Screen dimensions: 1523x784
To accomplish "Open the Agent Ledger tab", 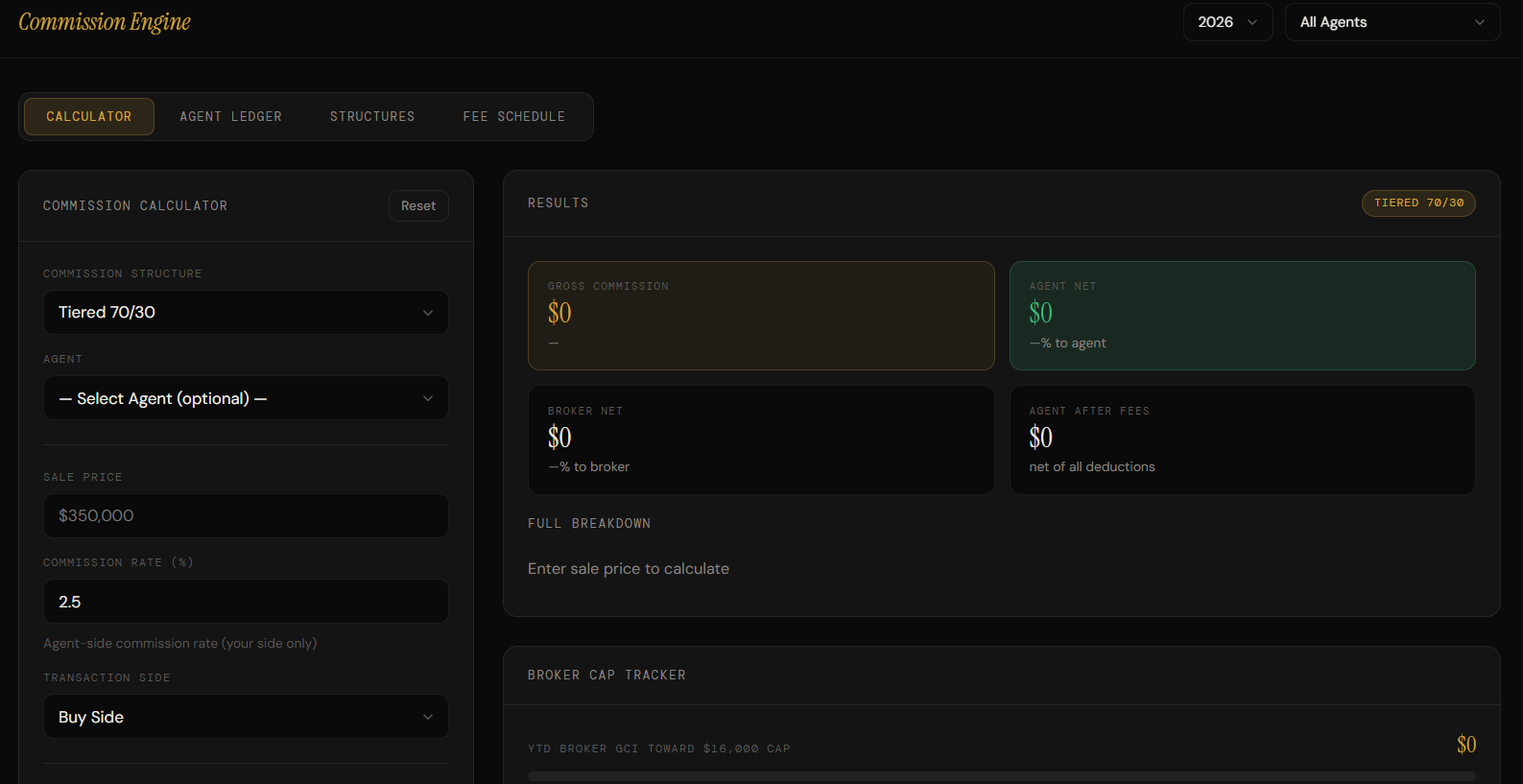I will (x=230, y=116).
